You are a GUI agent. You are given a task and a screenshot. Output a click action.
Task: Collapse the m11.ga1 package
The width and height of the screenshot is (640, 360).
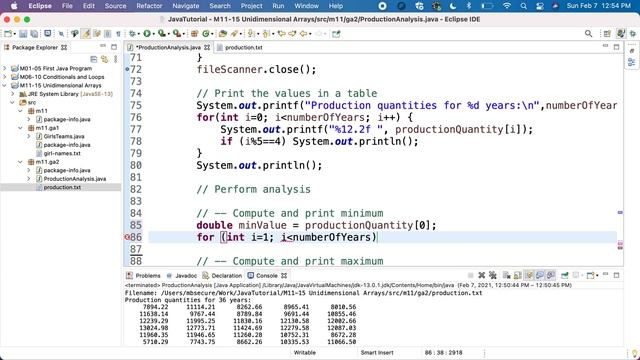[20, 128]
